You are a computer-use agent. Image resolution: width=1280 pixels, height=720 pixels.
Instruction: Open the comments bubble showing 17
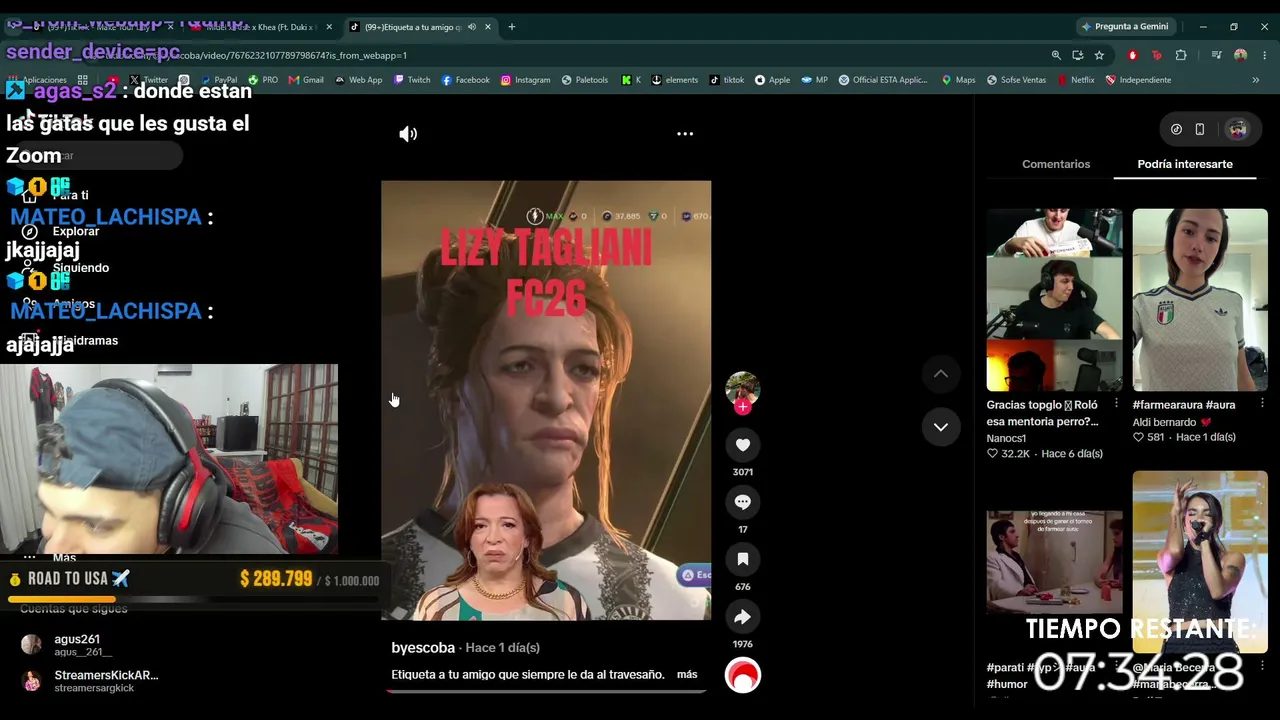click(x=742, y=502)
